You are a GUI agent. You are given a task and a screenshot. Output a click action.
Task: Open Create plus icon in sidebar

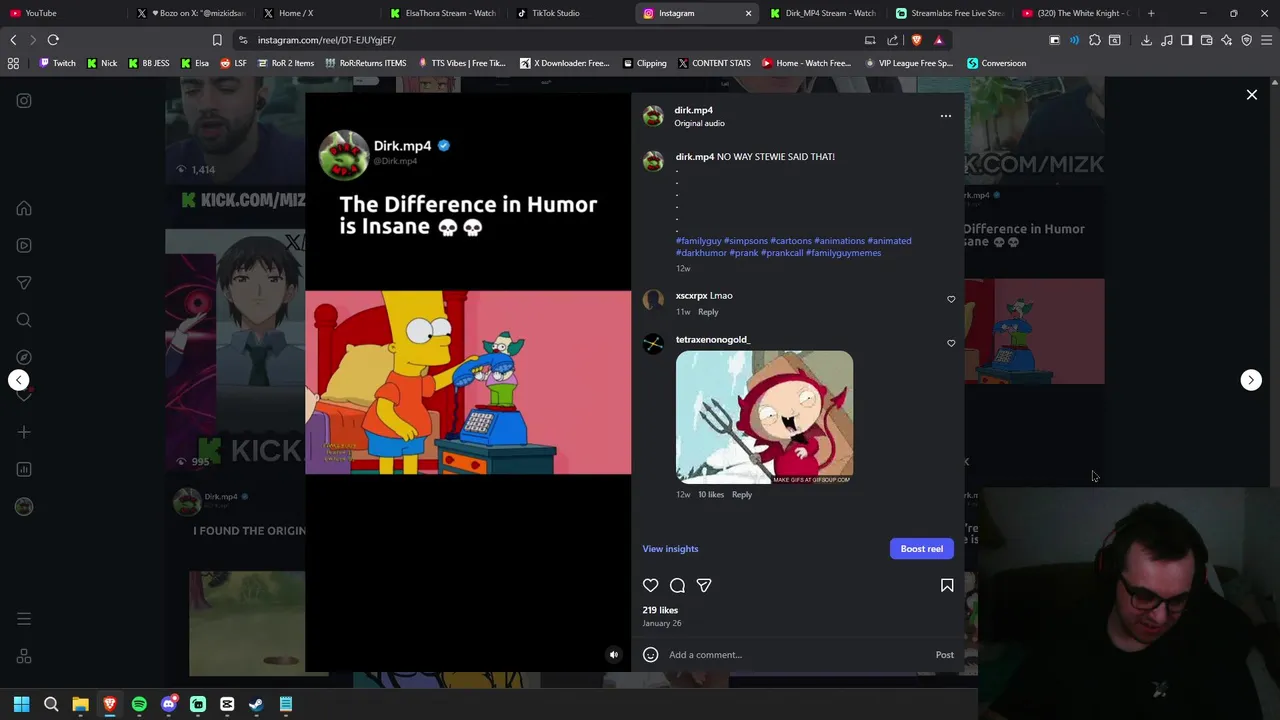(24, 432)
